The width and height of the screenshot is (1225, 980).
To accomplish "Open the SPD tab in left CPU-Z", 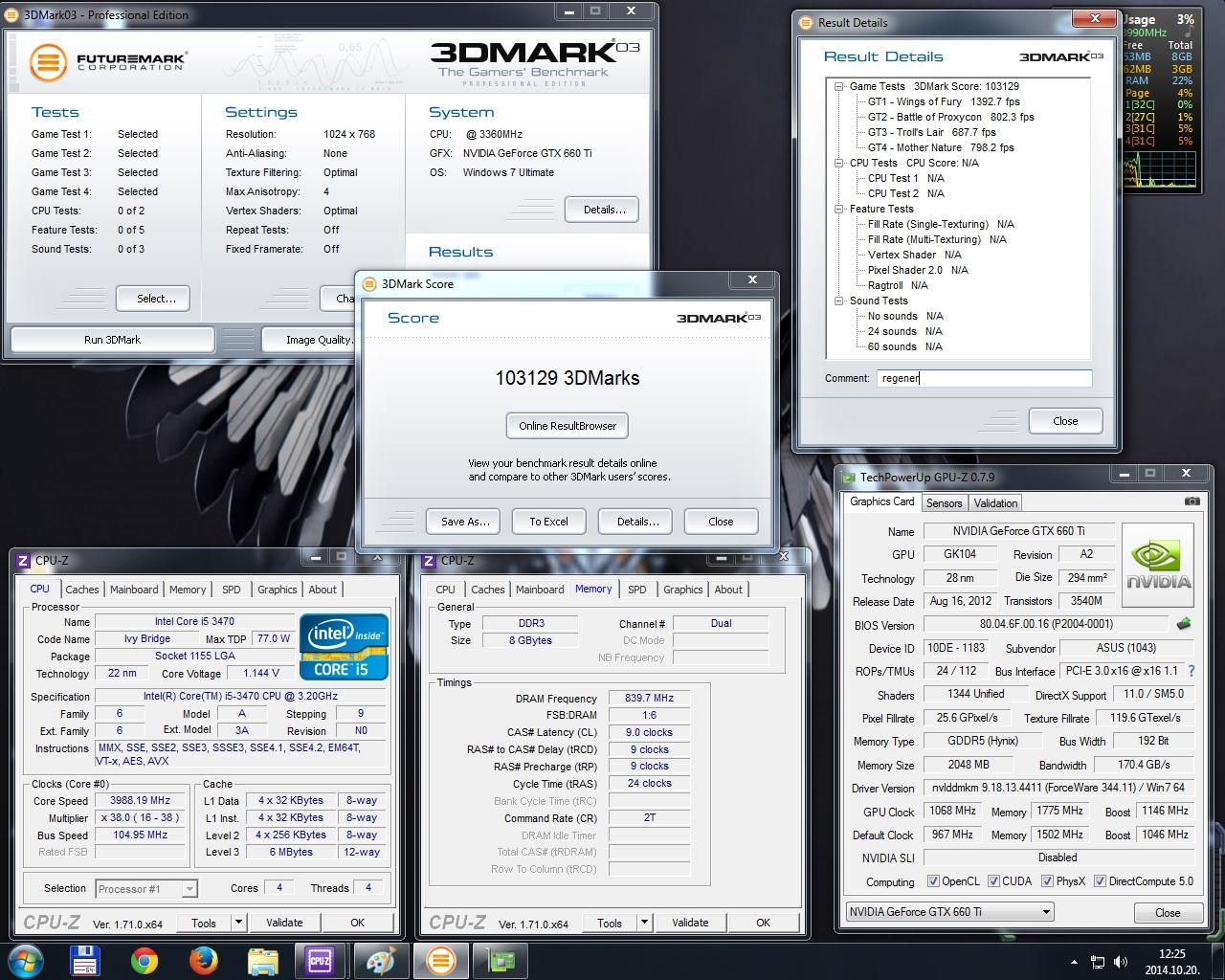I will point(232,590).
